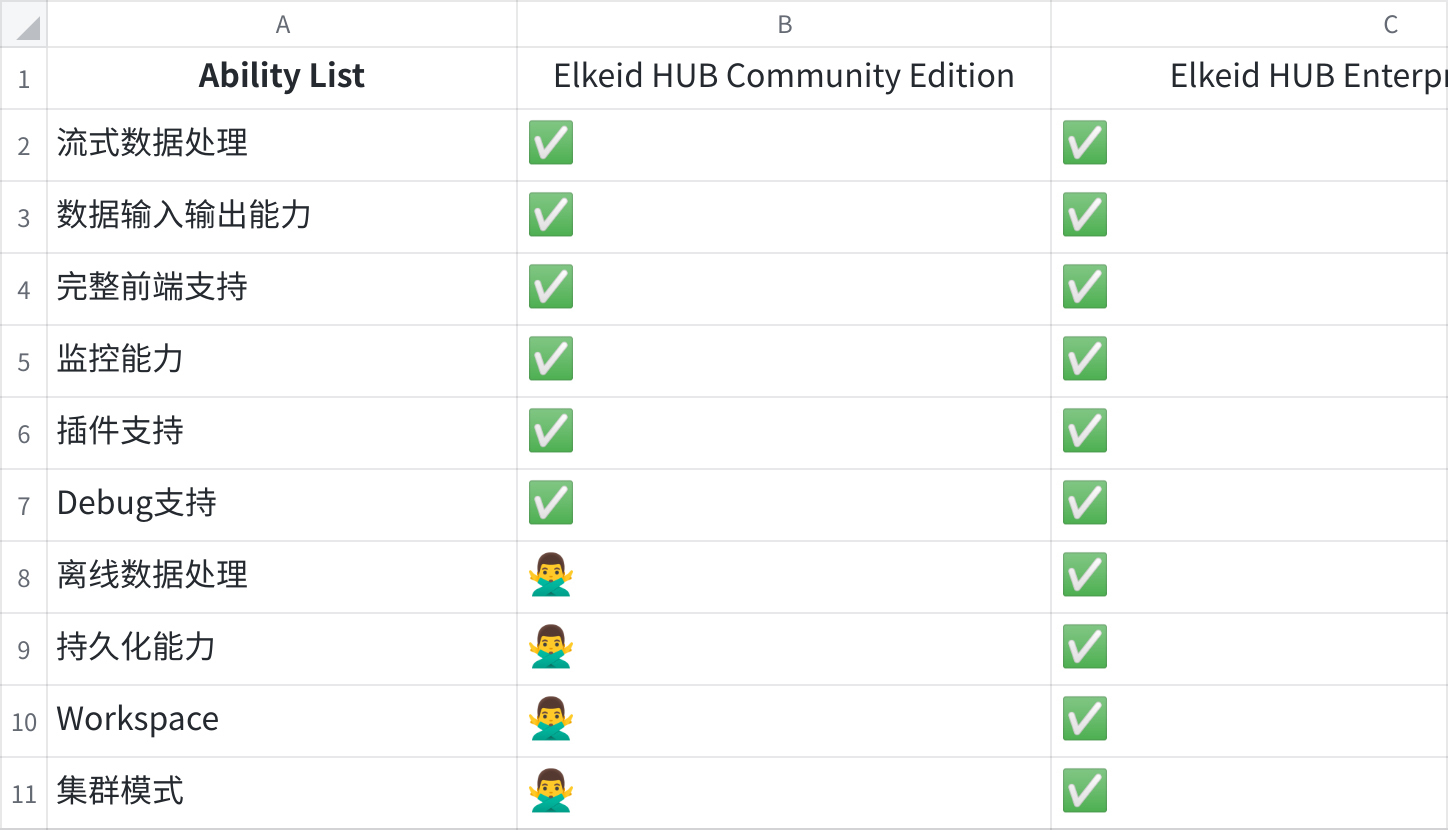The width and height of the screenshot is (1448, 830).
Task: Select row 7 header
Action: [x=24, y=504]
